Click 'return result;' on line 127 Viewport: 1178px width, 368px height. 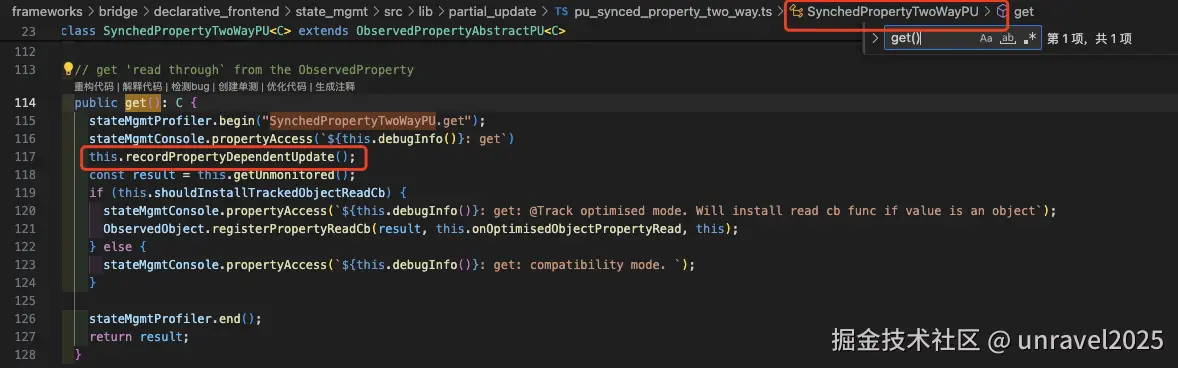click(x=139, y=337)
